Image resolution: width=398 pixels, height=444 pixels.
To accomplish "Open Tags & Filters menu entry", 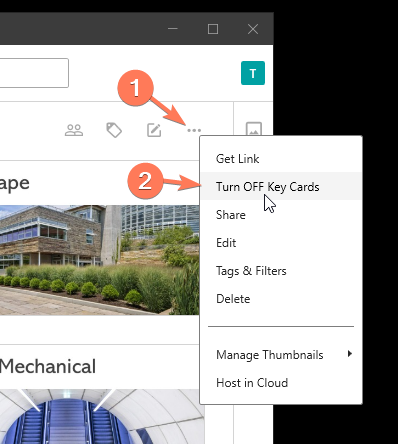I will (281, 271).
